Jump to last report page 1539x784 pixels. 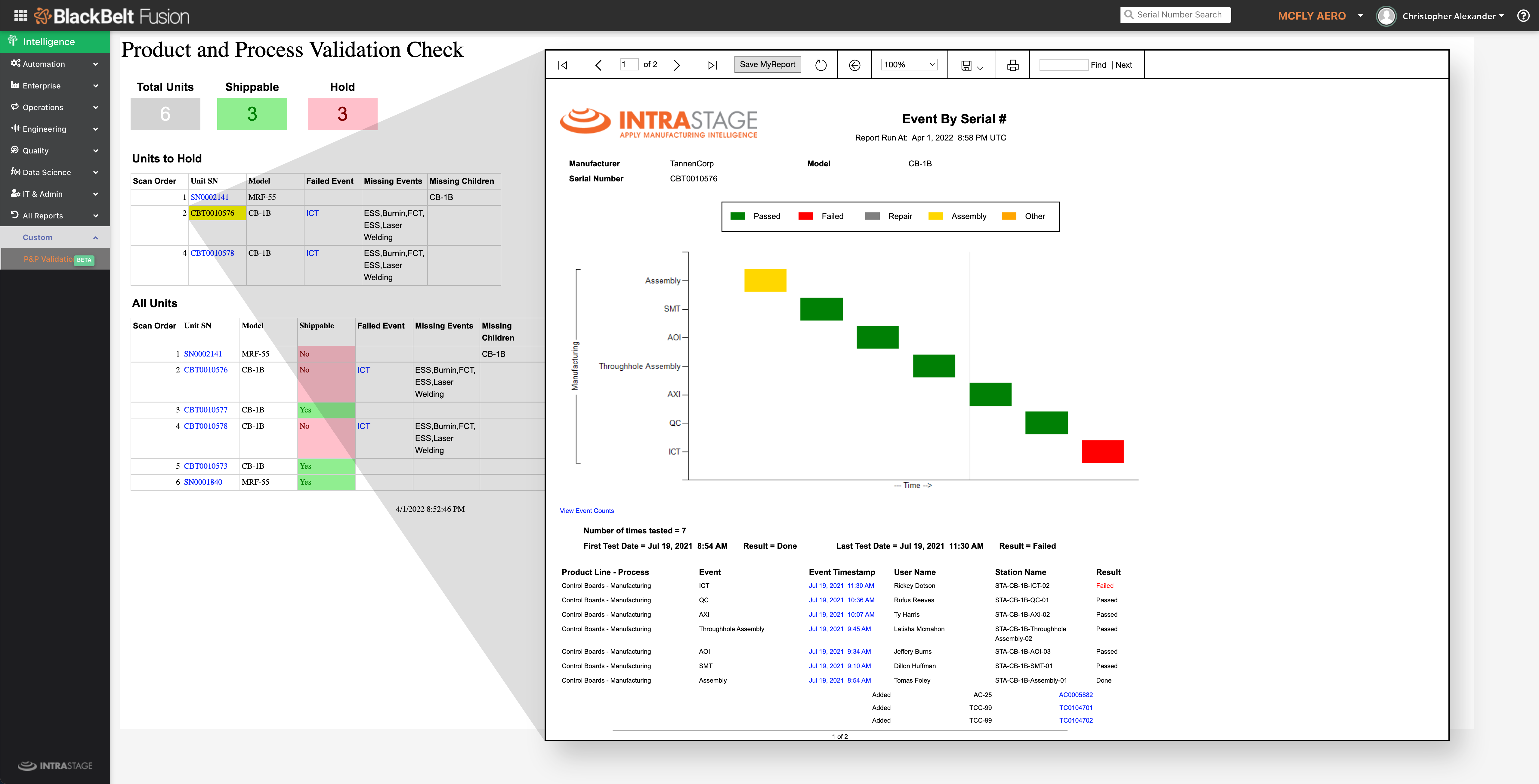[712, 65]
